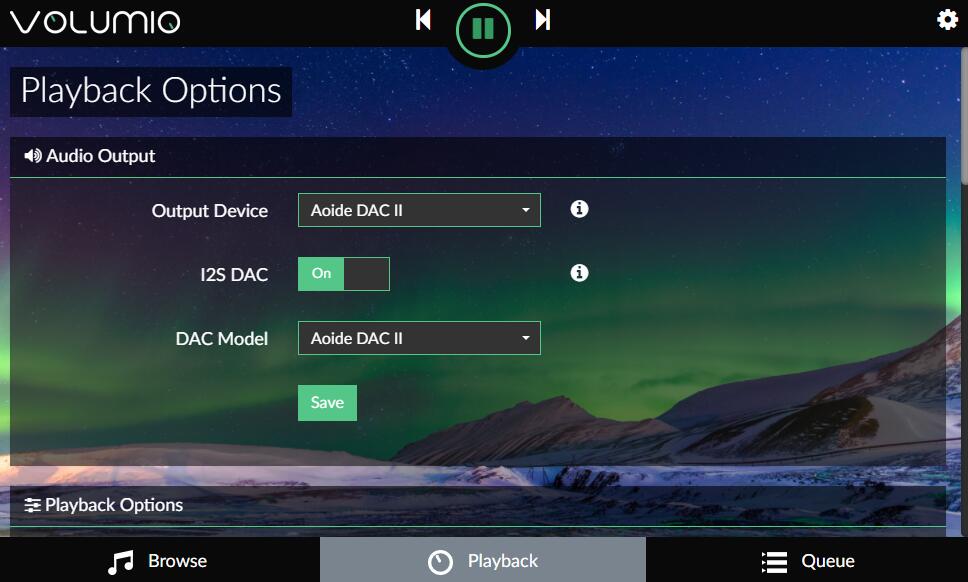
Task: Click the sliders icon beside Playback Options
Action: (32, 505)
